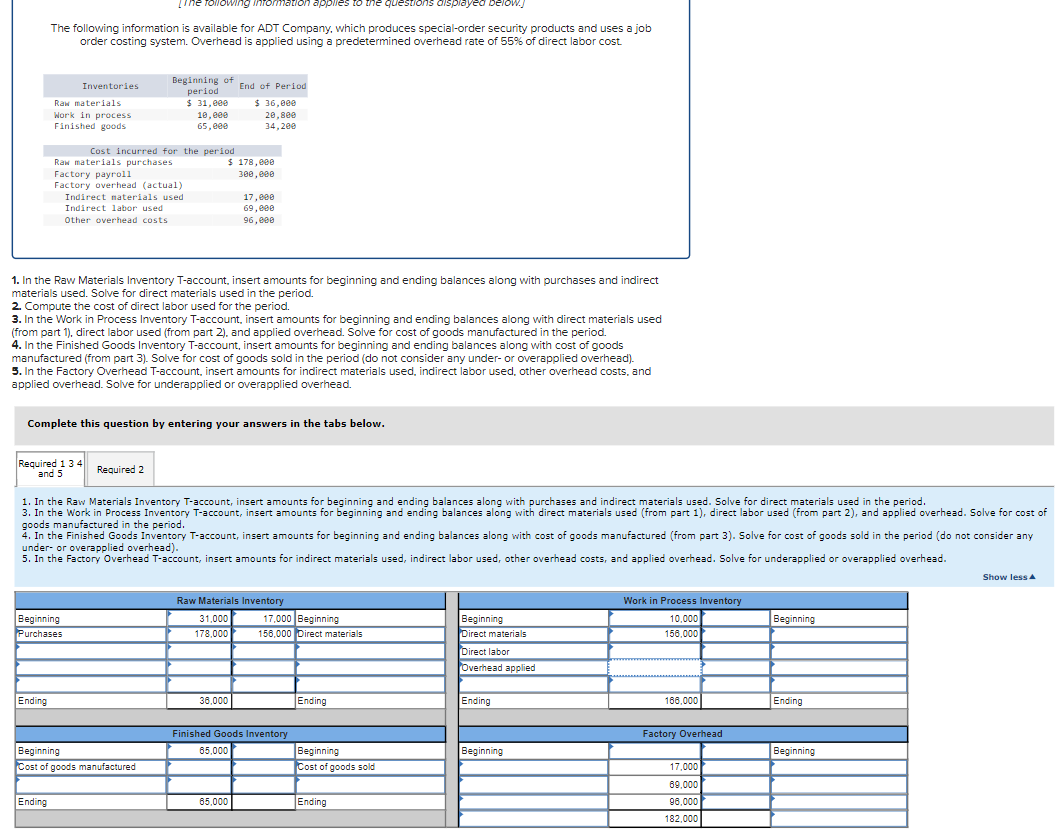Edit the 96,000 Factory Overhead debit field

point(655,802)
